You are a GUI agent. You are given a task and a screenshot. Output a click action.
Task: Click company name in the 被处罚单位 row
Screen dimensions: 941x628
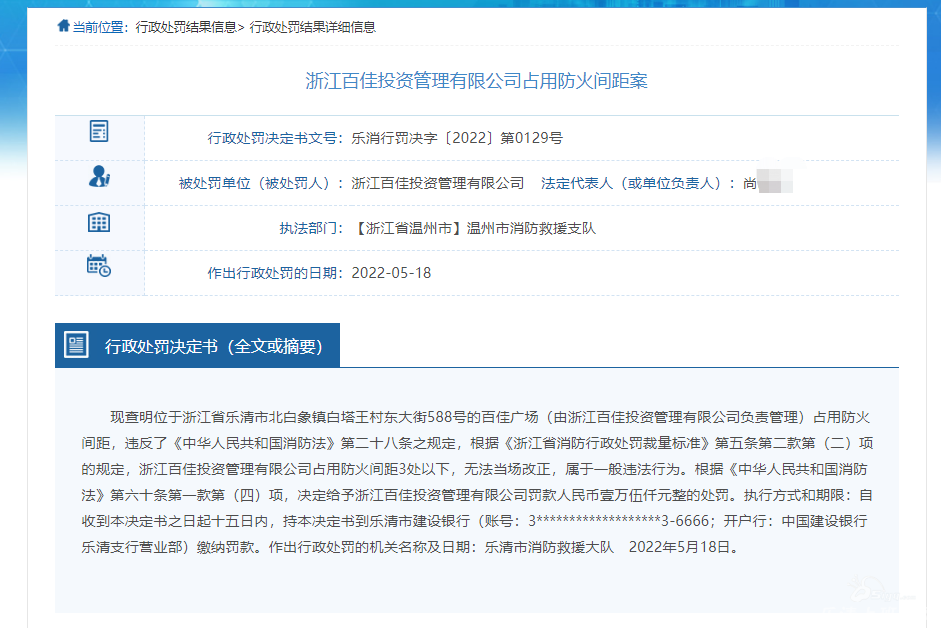tap(438, 183)
